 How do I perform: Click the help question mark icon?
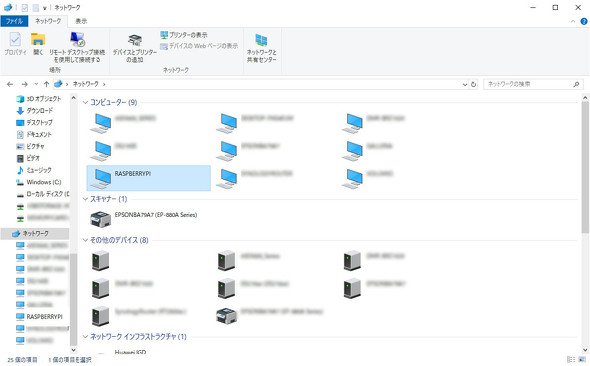584,21
